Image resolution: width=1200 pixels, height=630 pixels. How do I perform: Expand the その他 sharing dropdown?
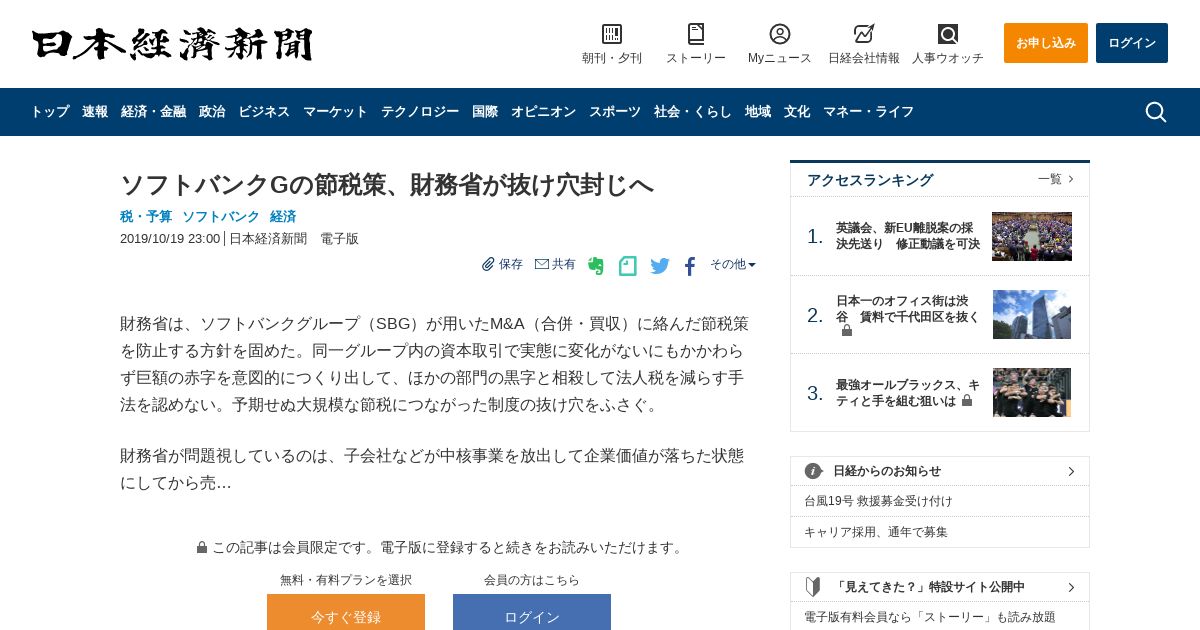click(x=733, y=264)
